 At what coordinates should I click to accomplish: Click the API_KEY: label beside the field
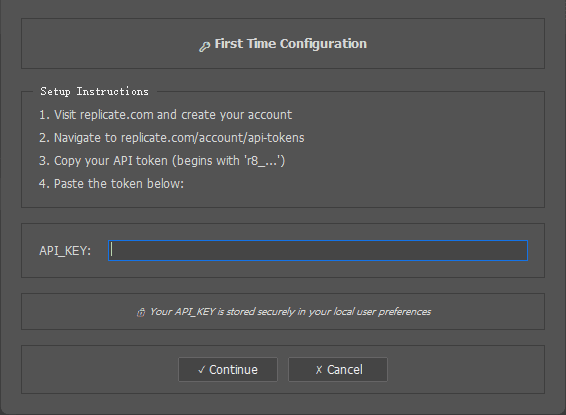pos(65,250)
